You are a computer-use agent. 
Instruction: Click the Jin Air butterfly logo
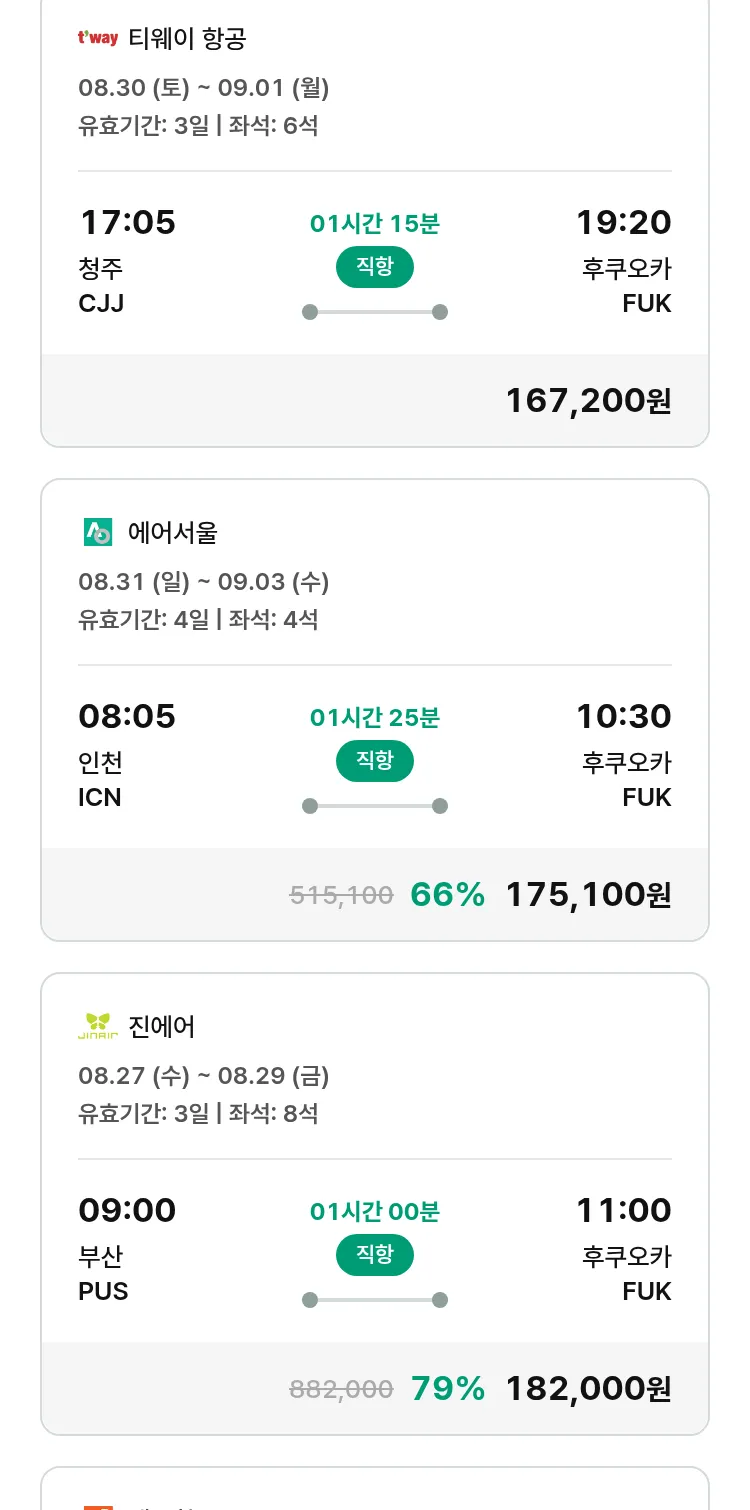tap(98, 1026)
